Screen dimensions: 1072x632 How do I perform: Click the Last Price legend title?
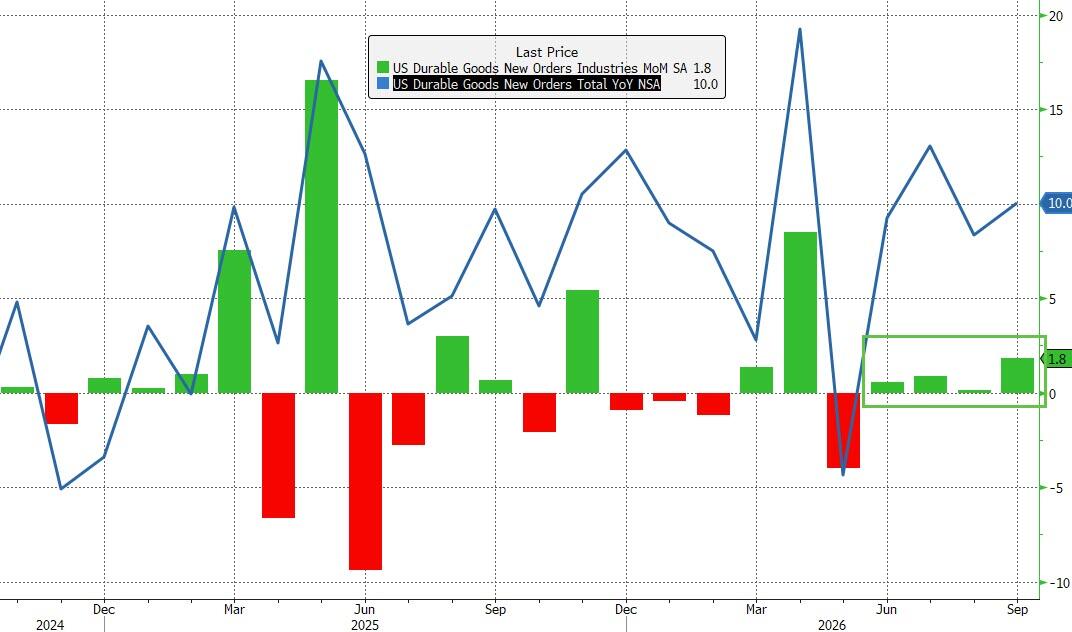[x=547, y=52]
